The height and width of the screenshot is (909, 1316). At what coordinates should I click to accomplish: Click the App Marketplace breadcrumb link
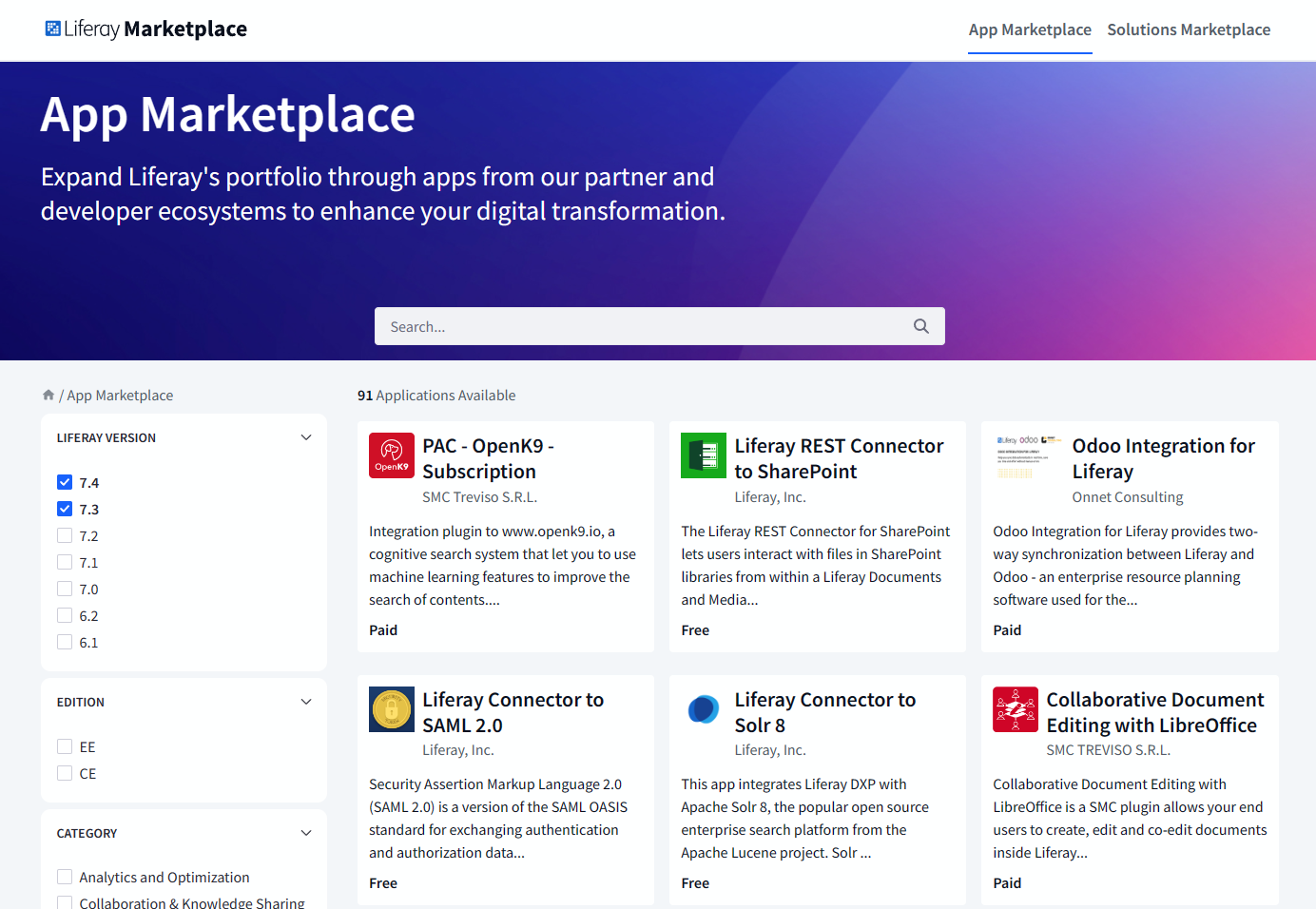tap(120, 395)
